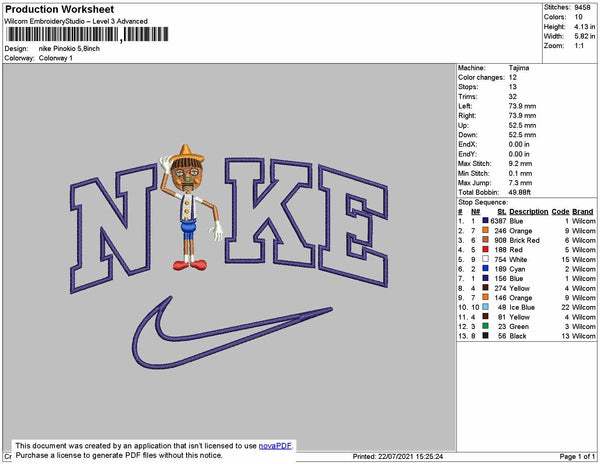Viewport: 600px width, 464px height.
Task: Click the stitches value '9458'
Action: click(582, 7)
